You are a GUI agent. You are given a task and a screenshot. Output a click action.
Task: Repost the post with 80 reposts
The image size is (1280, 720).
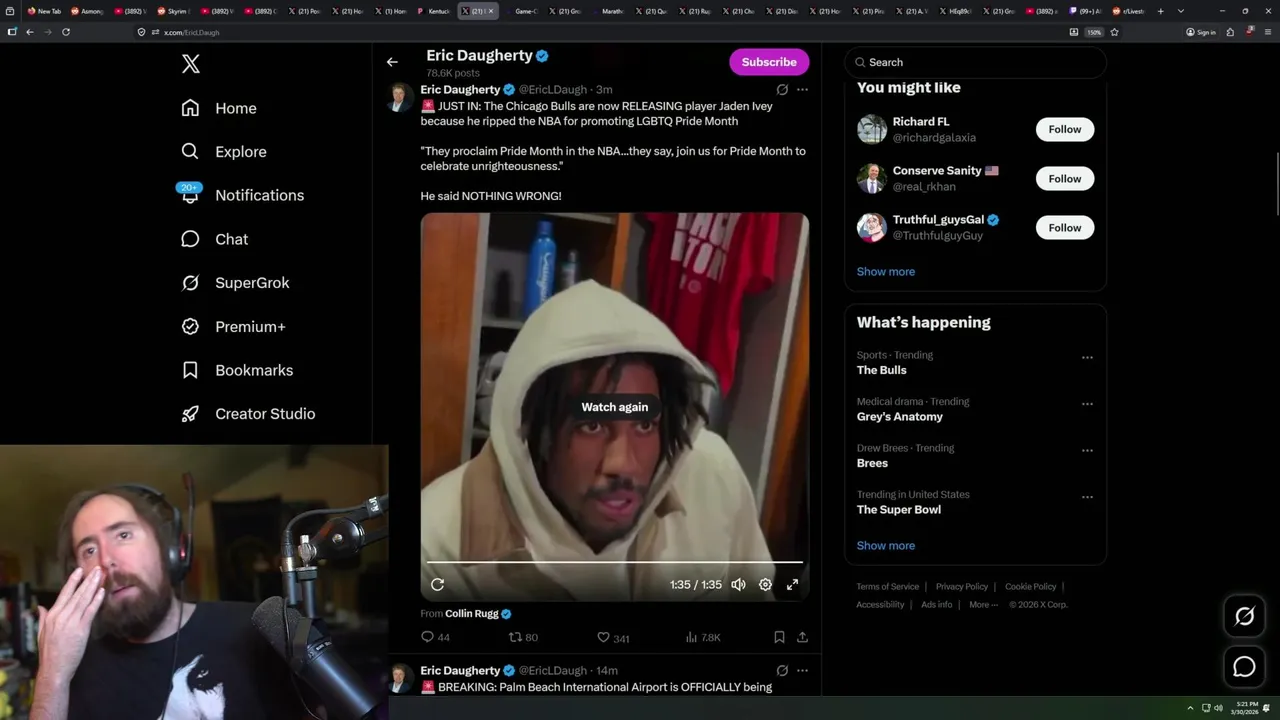[524, 637]
